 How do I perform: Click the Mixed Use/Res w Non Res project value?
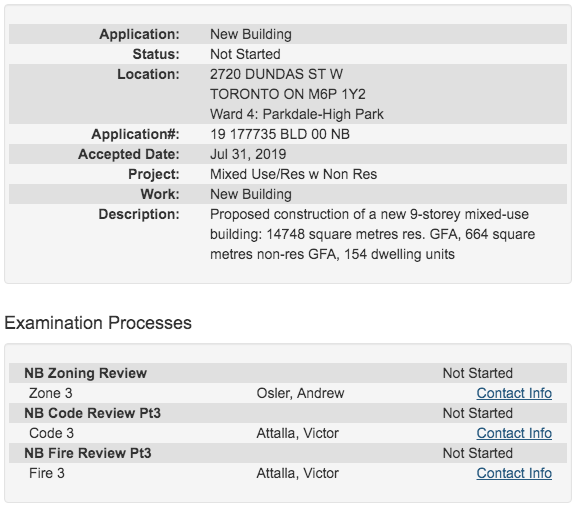[293, 174]
